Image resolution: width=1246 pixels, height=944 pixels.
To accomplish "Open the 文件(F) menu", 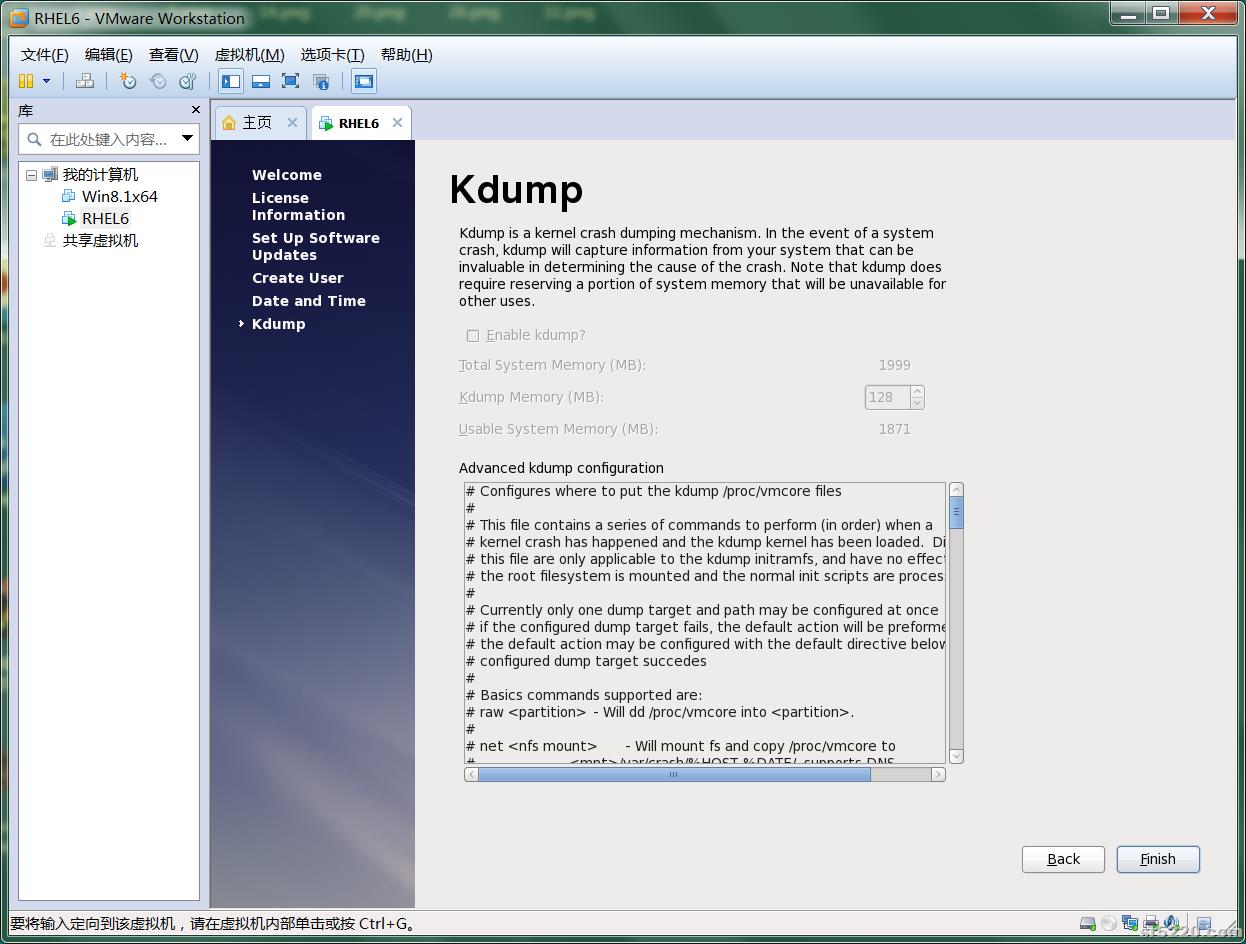I will tap(45, 55).
